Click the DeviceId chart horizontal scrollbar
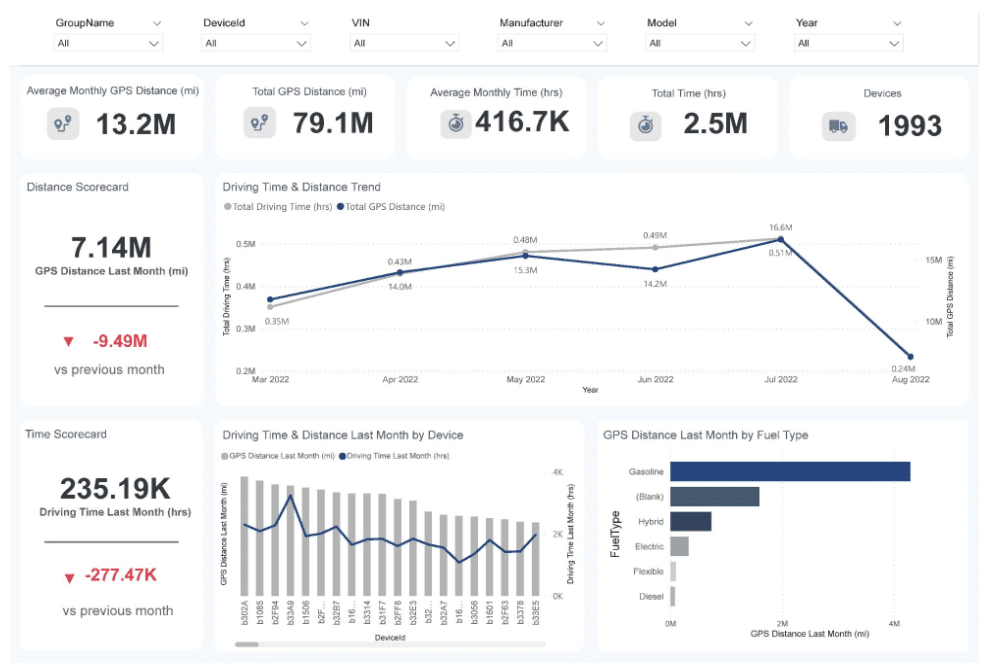Screen dimensions: 994x666 (x=247, y=644)
